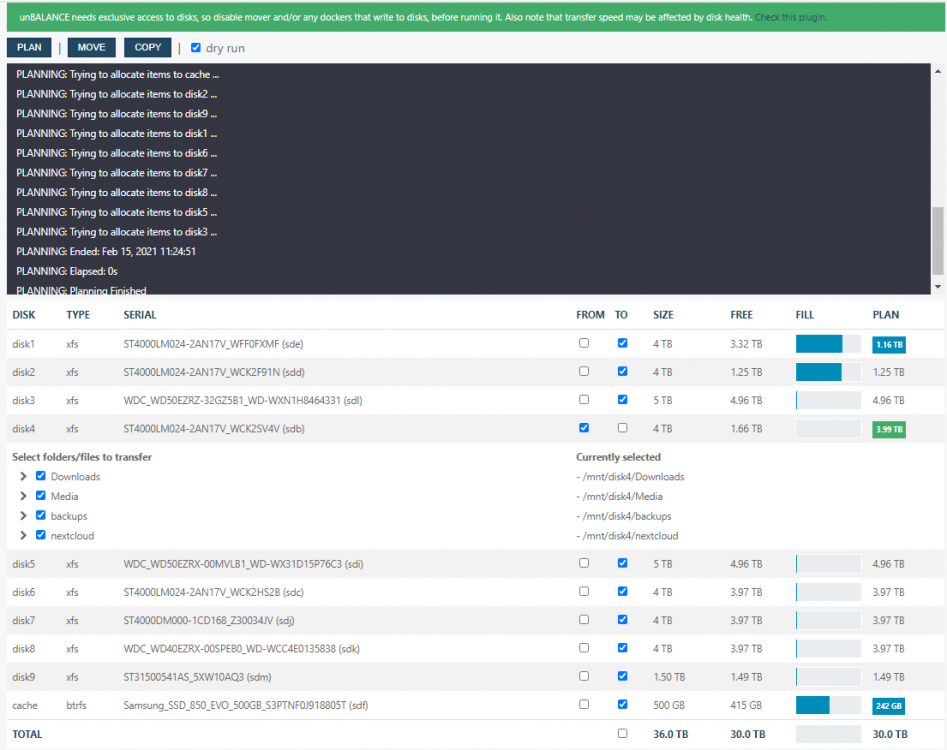Image resolution: width=947 pixels, height=750 pixels.
Task: Click the COPY button
Action: point(147,47)
